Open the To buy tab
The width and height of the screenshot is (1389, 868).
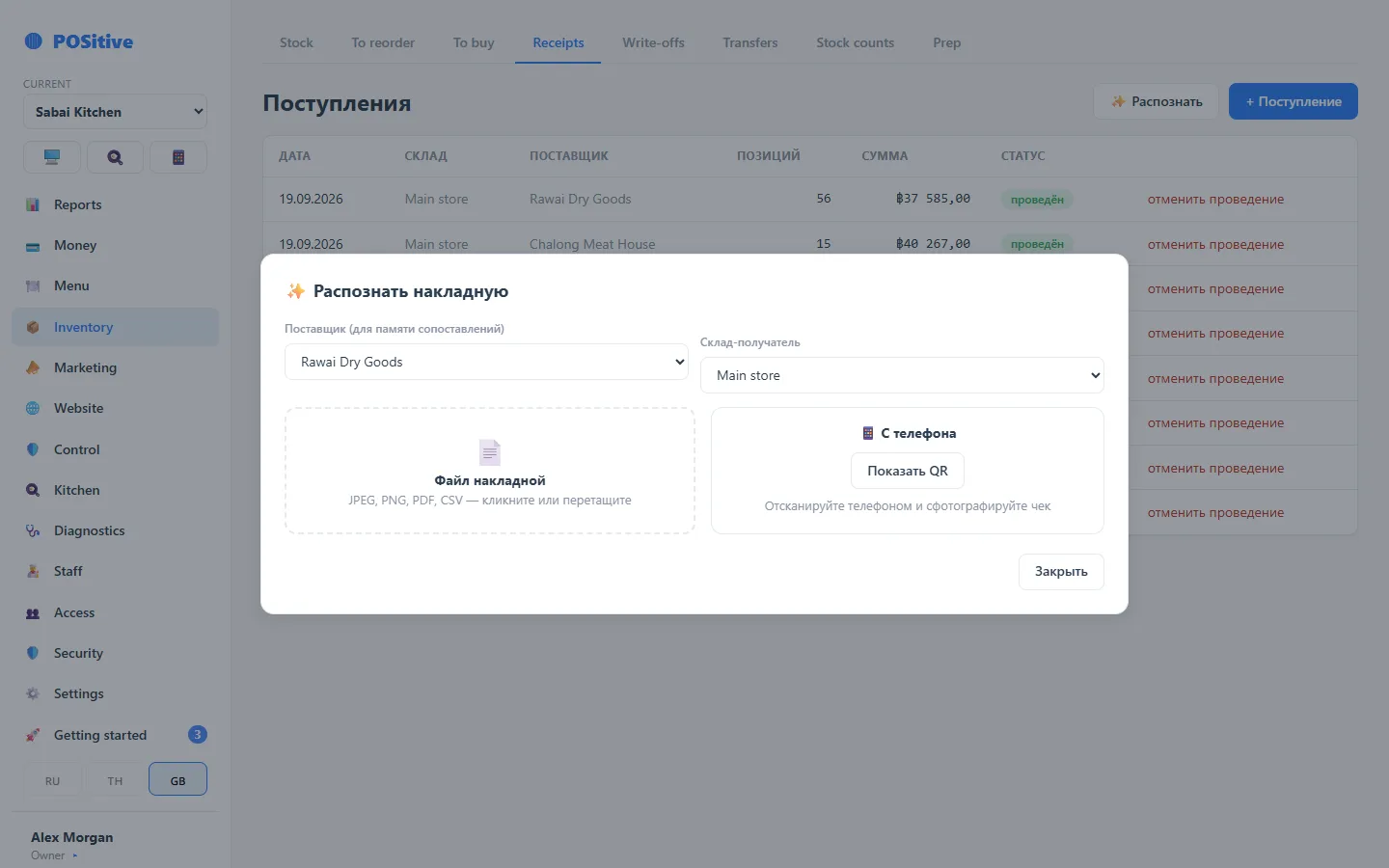474,42
